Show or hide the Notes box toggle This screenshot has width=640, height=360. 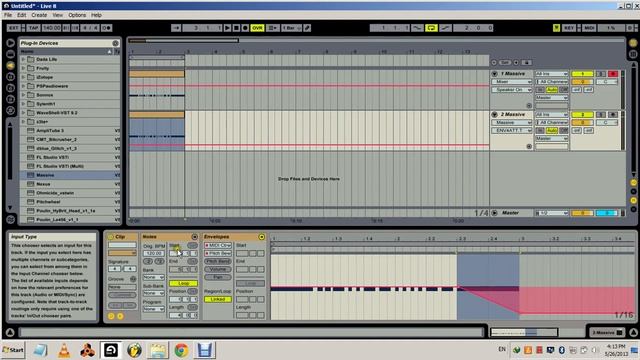pyautogui.click(x=195, y=237)
